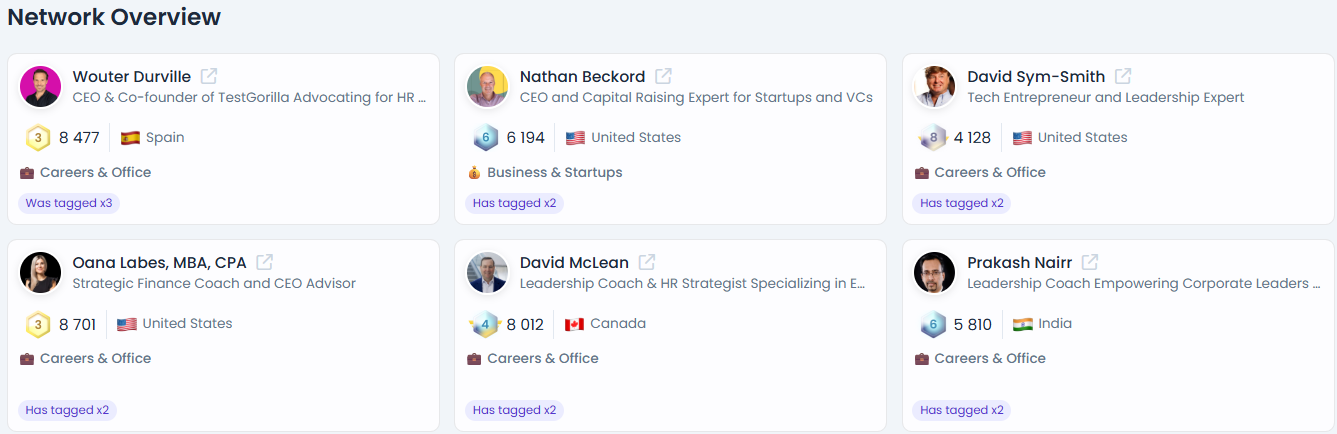
Task: Click Business & Startups category label
Action: click(x=554, y=172)
